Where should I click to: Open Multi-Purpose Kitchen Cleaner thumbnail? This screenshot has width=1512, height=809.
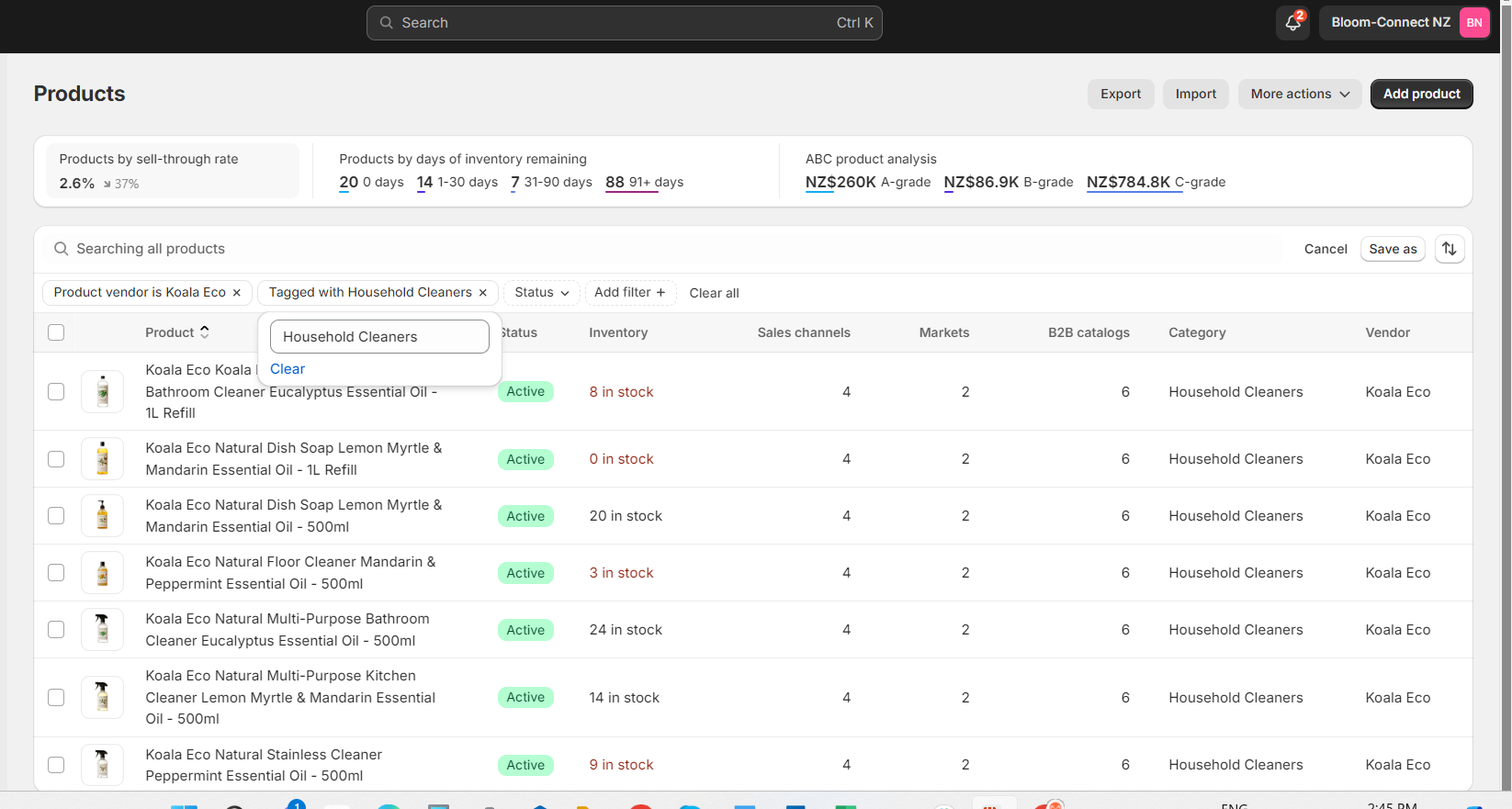(103, 697)
